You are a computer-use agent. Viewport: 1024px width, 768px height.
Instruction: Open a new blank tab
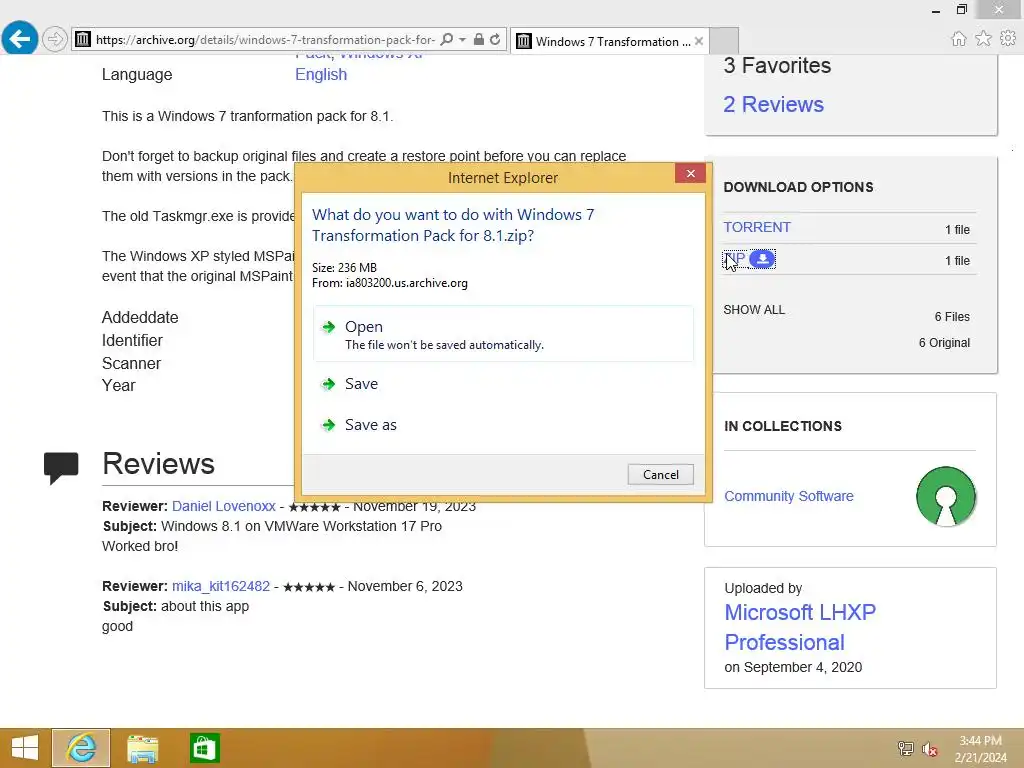coord(724,41)
